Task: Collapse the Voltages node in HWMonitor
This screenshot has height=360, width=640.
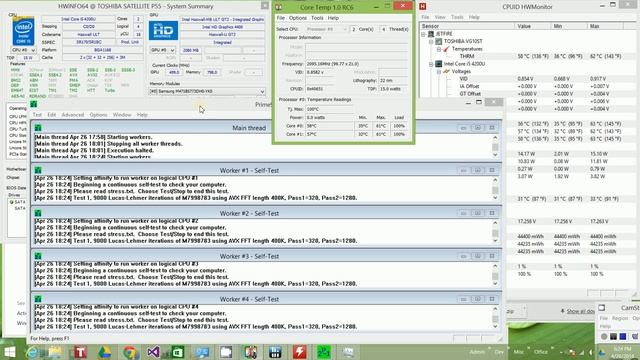Action: (439, 72)
